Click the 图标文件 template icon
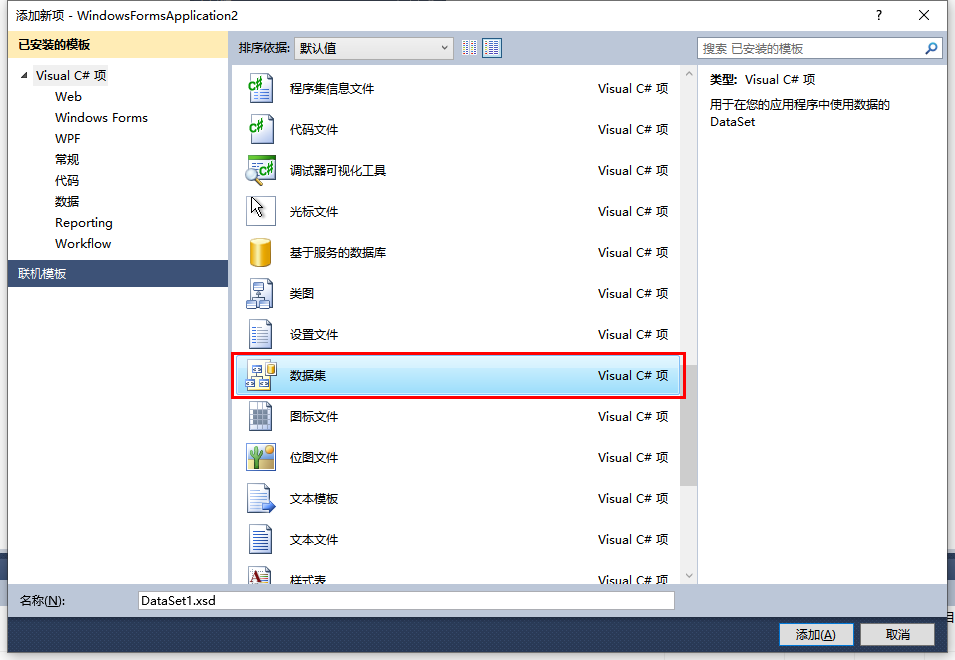 (x=260, y=416)
